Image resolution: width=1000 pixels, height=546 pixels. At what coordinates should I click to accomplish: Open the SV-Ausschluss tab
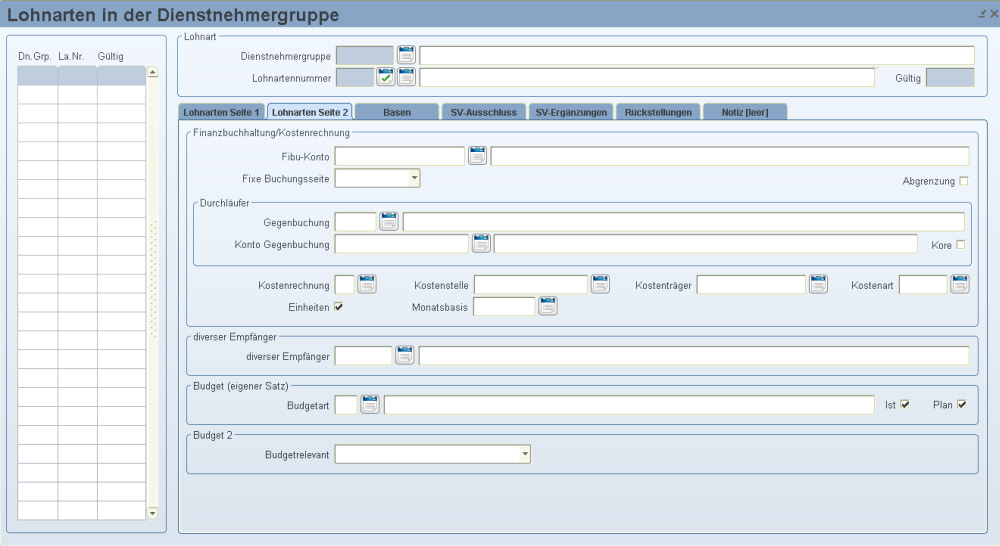tap(483, 112)
